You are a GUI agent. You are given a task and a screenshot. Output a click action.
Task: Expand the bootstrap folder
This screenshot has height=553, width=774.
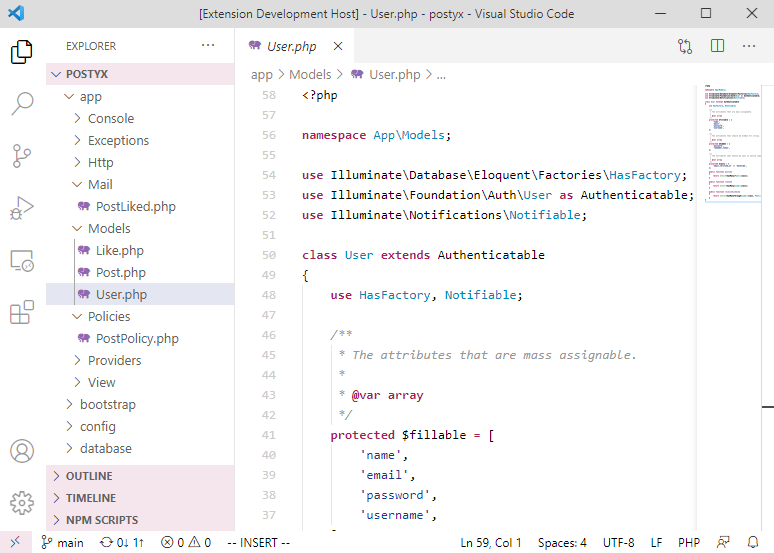click(140, 404)
